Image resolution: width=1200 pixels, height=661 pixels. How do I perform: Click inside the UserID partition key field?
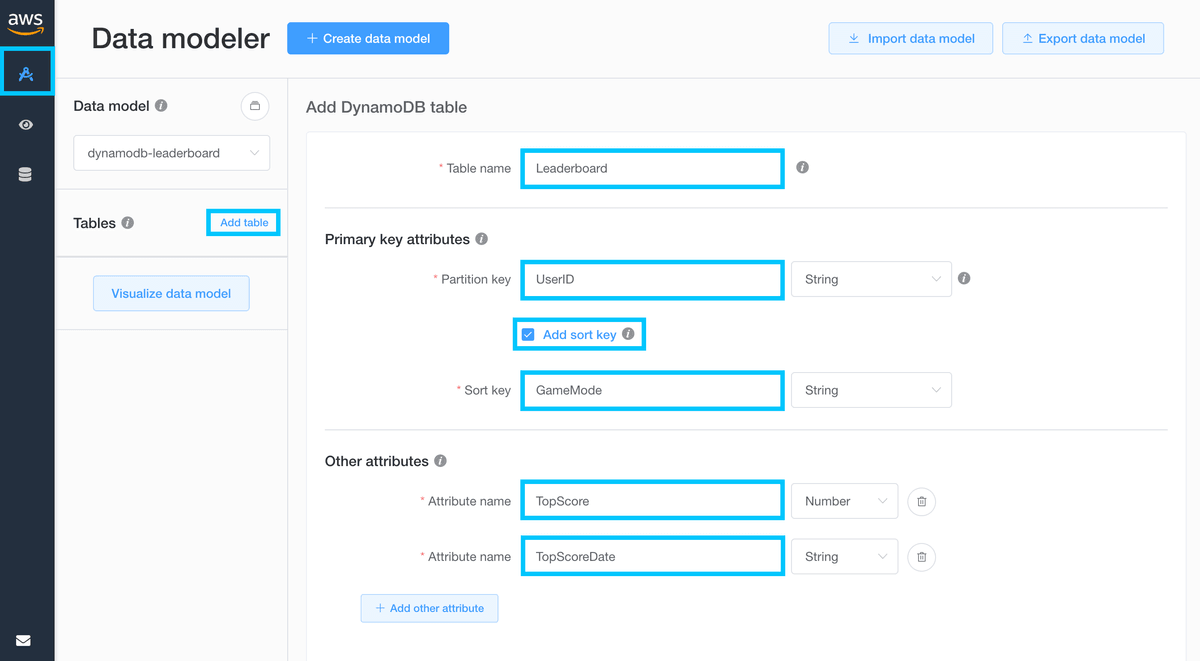point(651,279)
